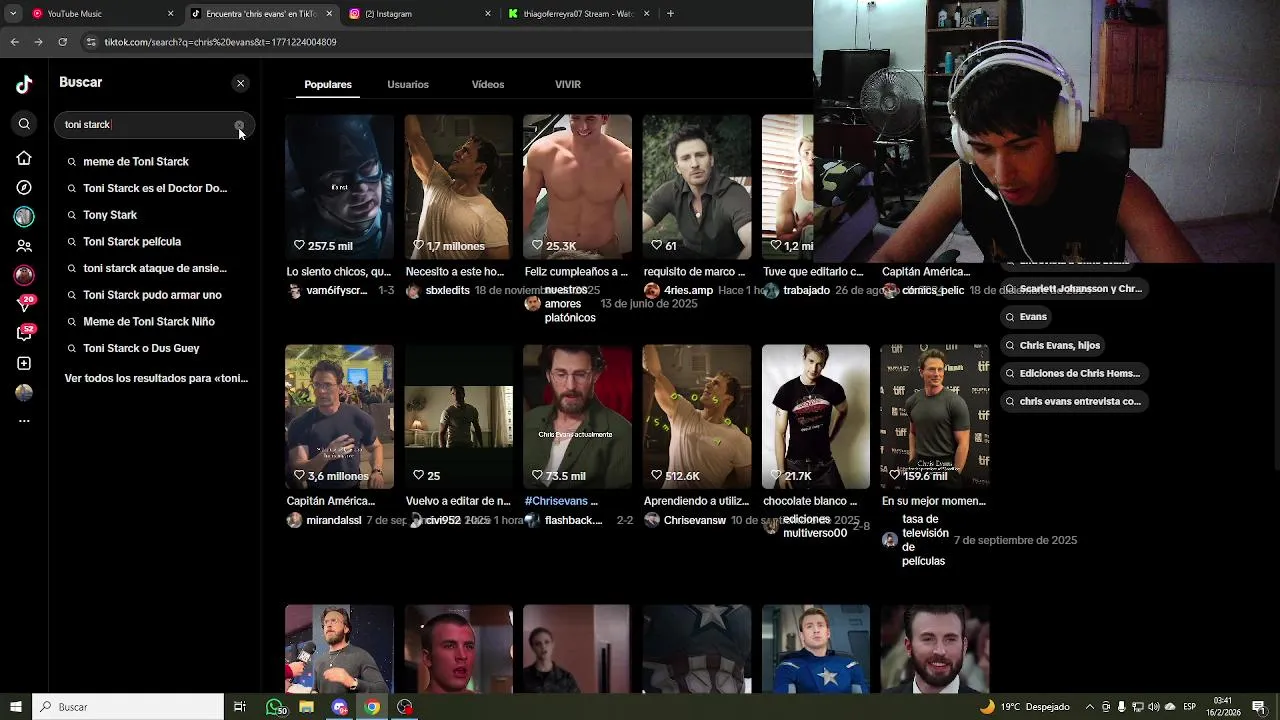Select suggestion Toni Starck es el Doctor

click(x=155, y=188)
